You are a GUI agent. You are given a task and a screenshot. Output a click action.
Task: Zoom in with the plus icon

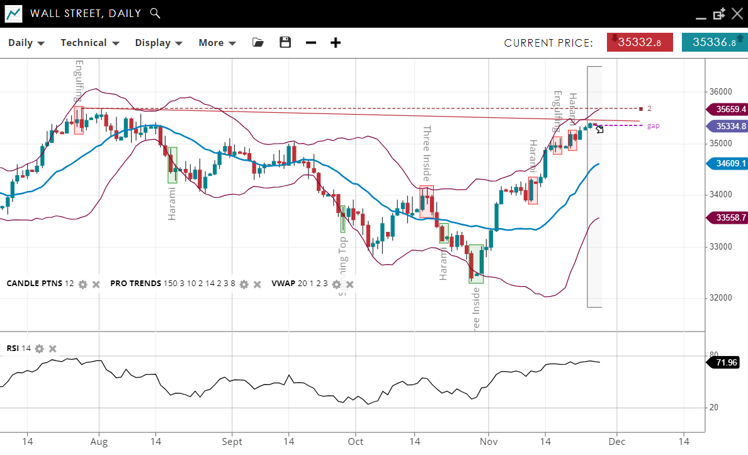tap(336, 43)
